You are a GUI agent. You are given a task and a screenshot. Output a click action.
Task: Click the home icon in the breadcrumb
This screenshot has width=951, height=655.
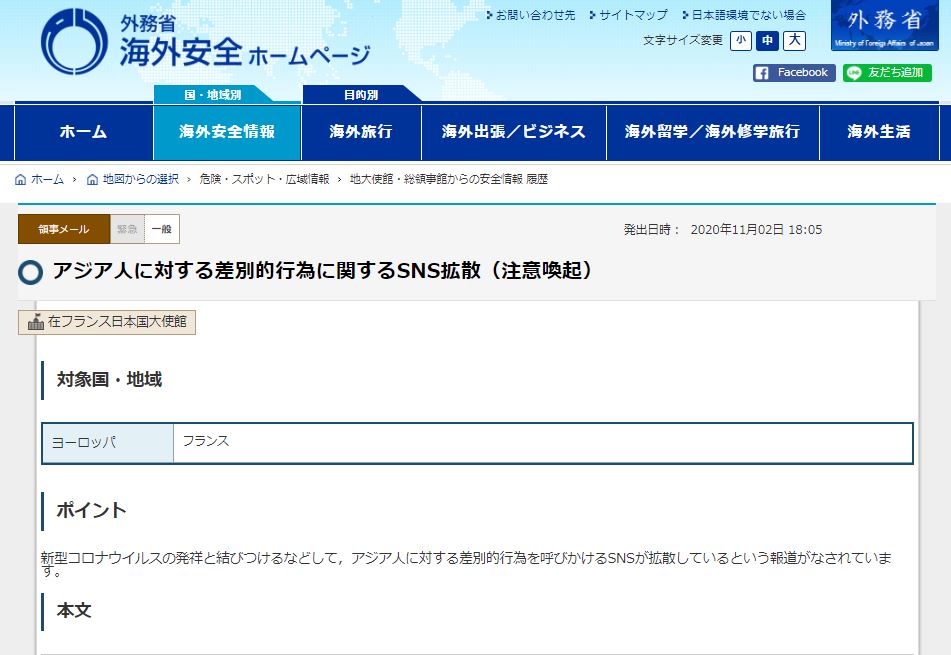pos(21,180)
